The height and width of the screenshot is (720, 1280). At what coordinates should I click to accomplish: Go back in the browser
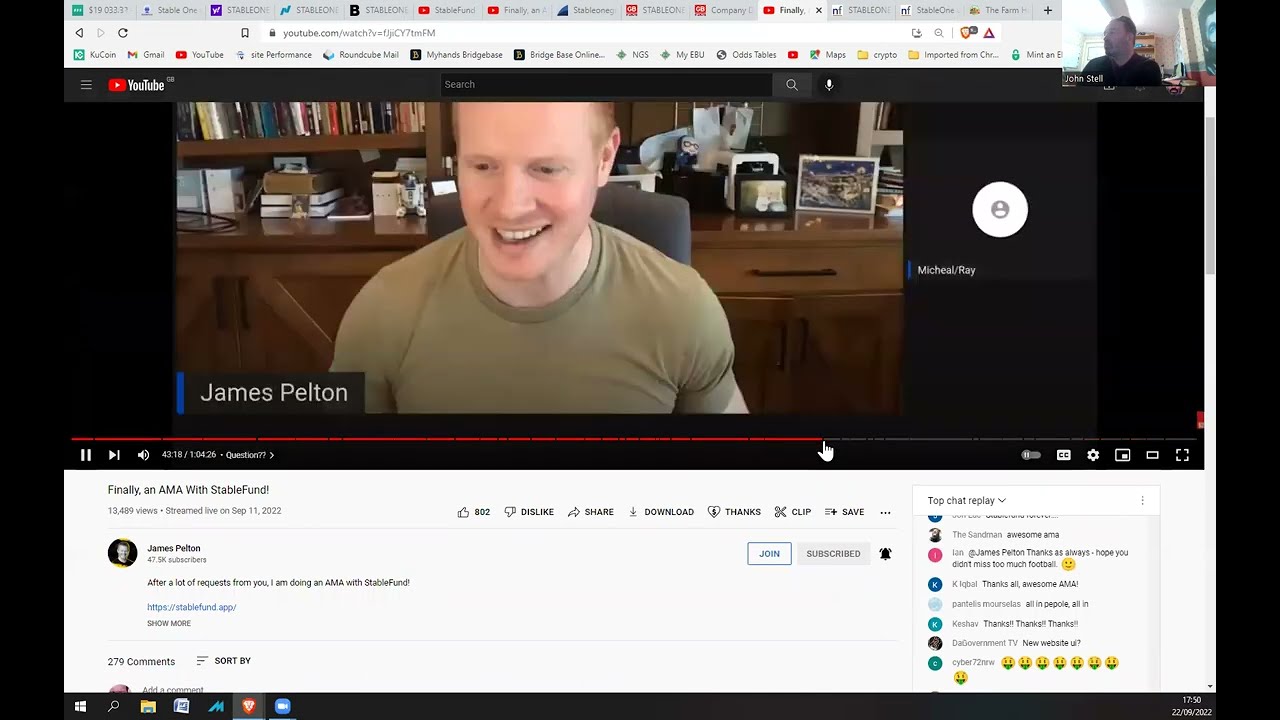[x=79, y=33]
